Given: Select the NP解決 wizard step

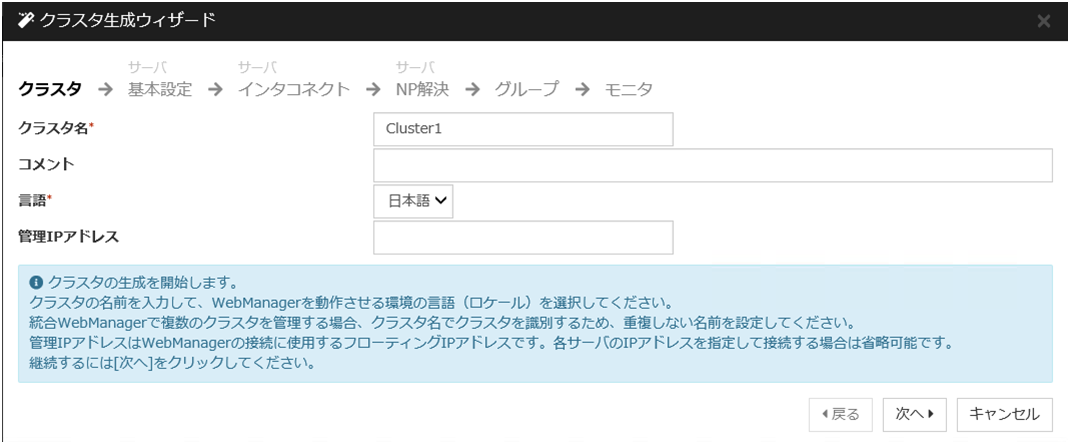Looking at the screenshot, I should click(422, 89).
